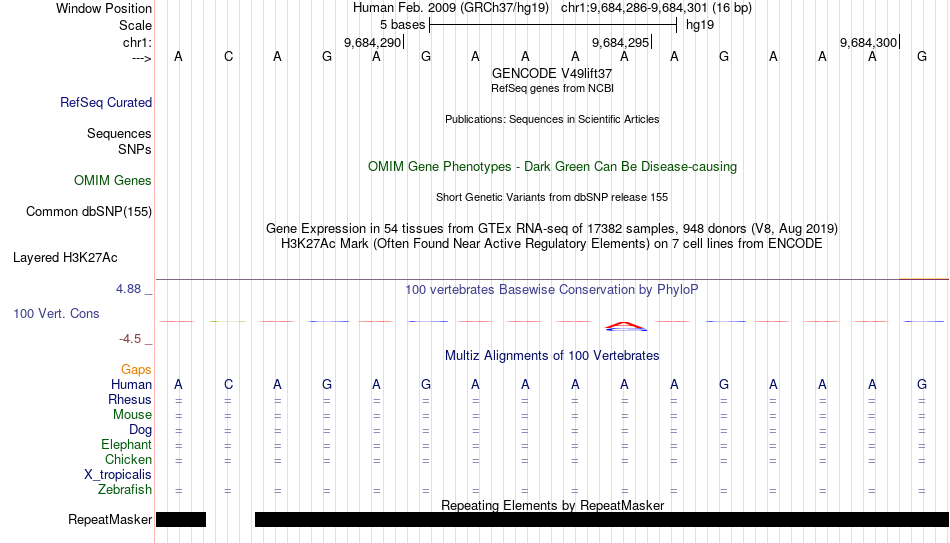Click the Elephant species label
Viewport: 950px width, 543px height.
point(126,445)
